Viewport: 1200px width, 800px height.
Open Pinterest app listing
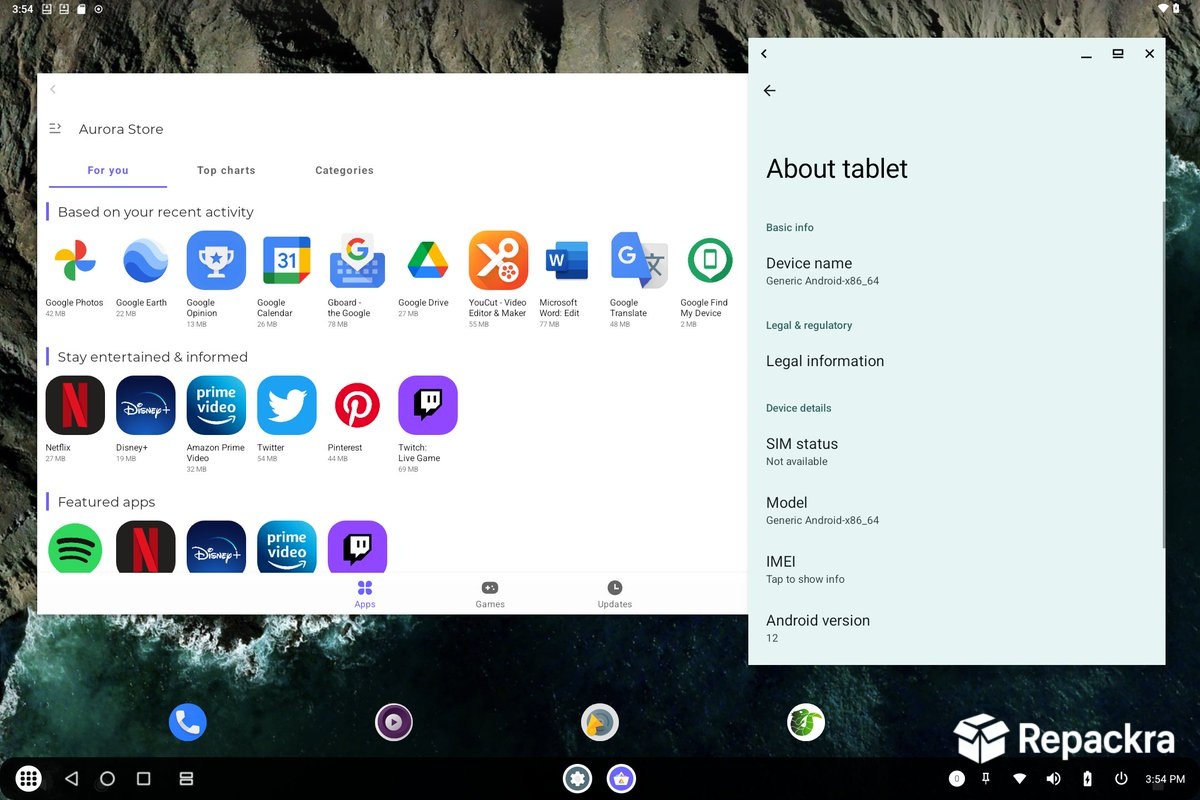(x=357, y=406)
